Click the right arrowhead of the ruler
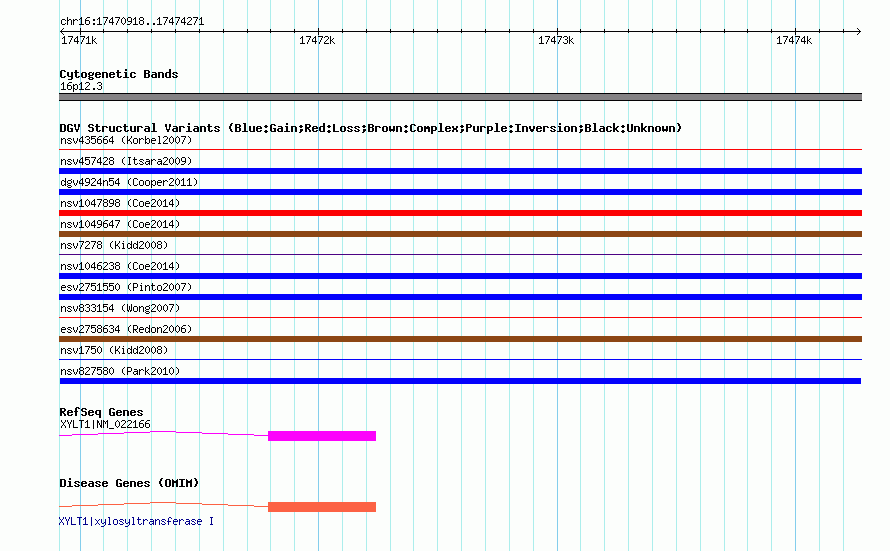This screenshot has height=551, width=890. tap(859, 31)
